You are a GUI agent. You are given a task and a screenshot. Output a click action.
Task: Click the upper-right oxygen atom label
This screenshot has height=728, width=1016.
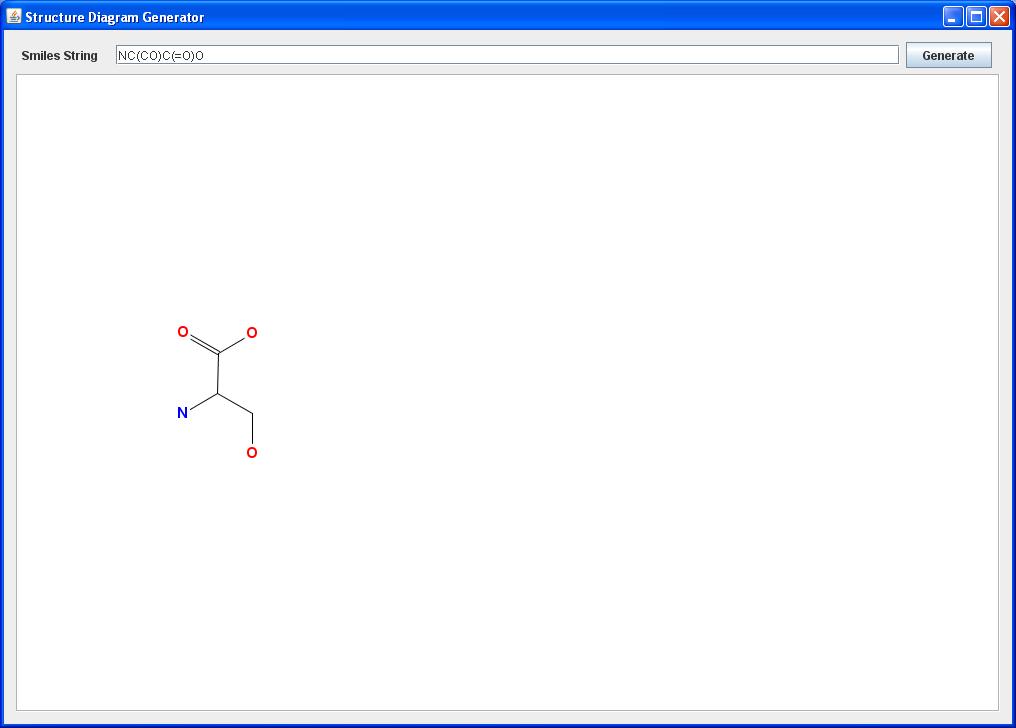[251, 330]
